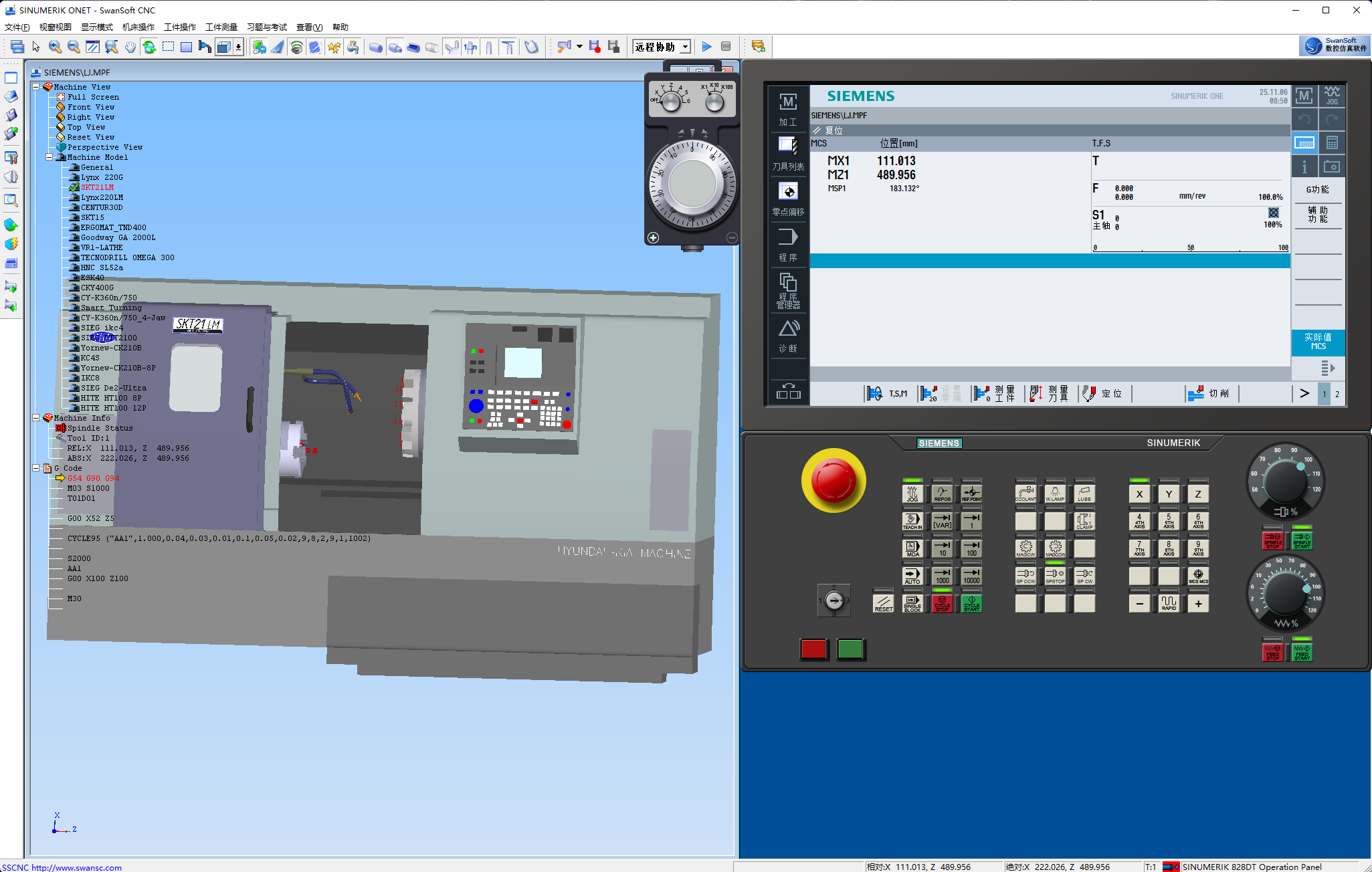Toggle the W.LAMP work light key
The width and height of the screenshot is (1372, 872).
click(1055, 494)
